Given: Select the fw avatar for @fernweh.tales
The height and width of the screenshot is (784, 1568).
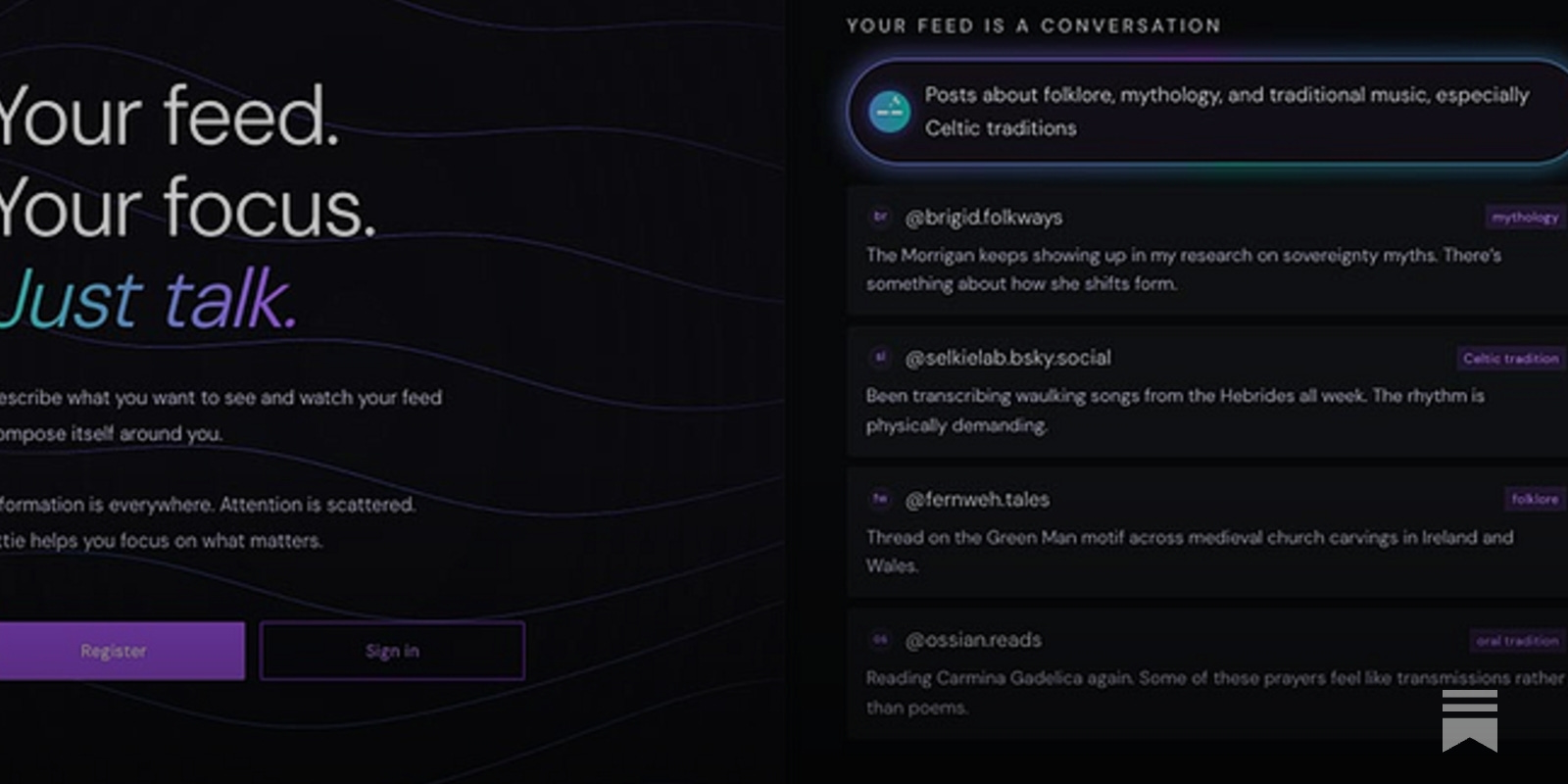Looking at the screenshot, I should (879, 499).
